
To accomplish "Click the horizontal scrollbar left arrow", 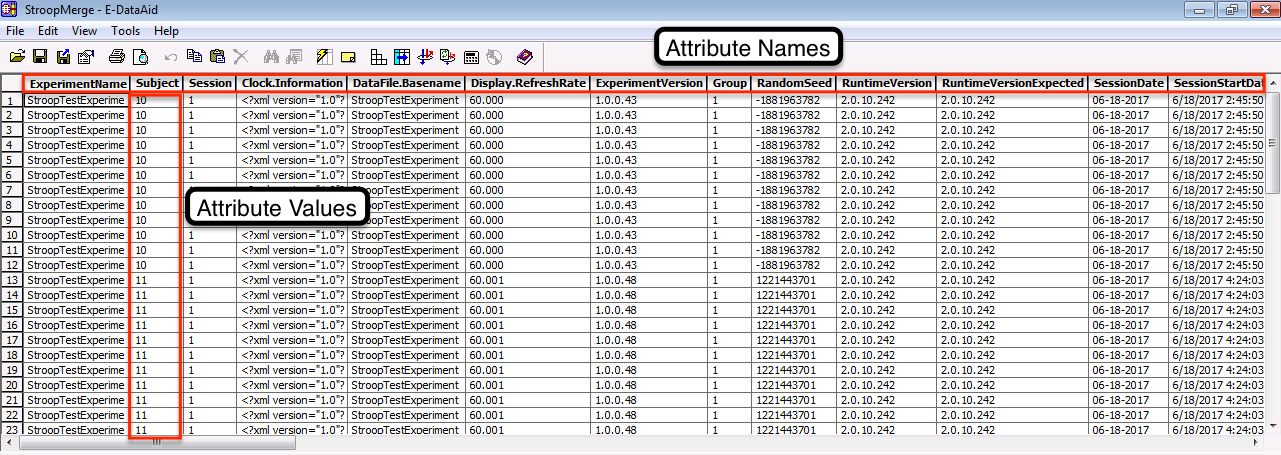I will 8,444.
